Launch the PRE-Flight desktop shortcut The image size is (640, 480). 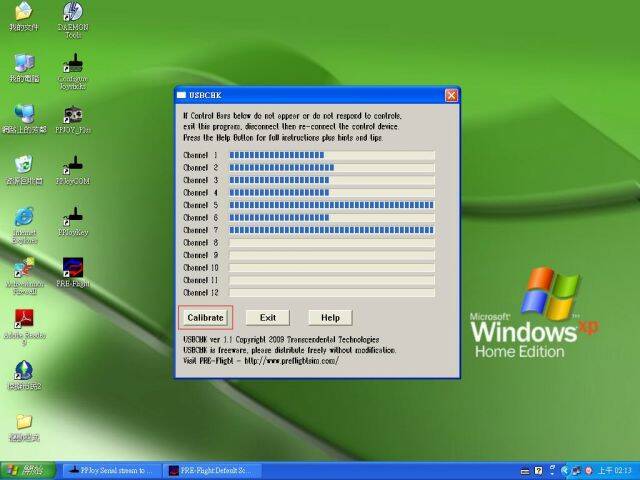(73, 273)
